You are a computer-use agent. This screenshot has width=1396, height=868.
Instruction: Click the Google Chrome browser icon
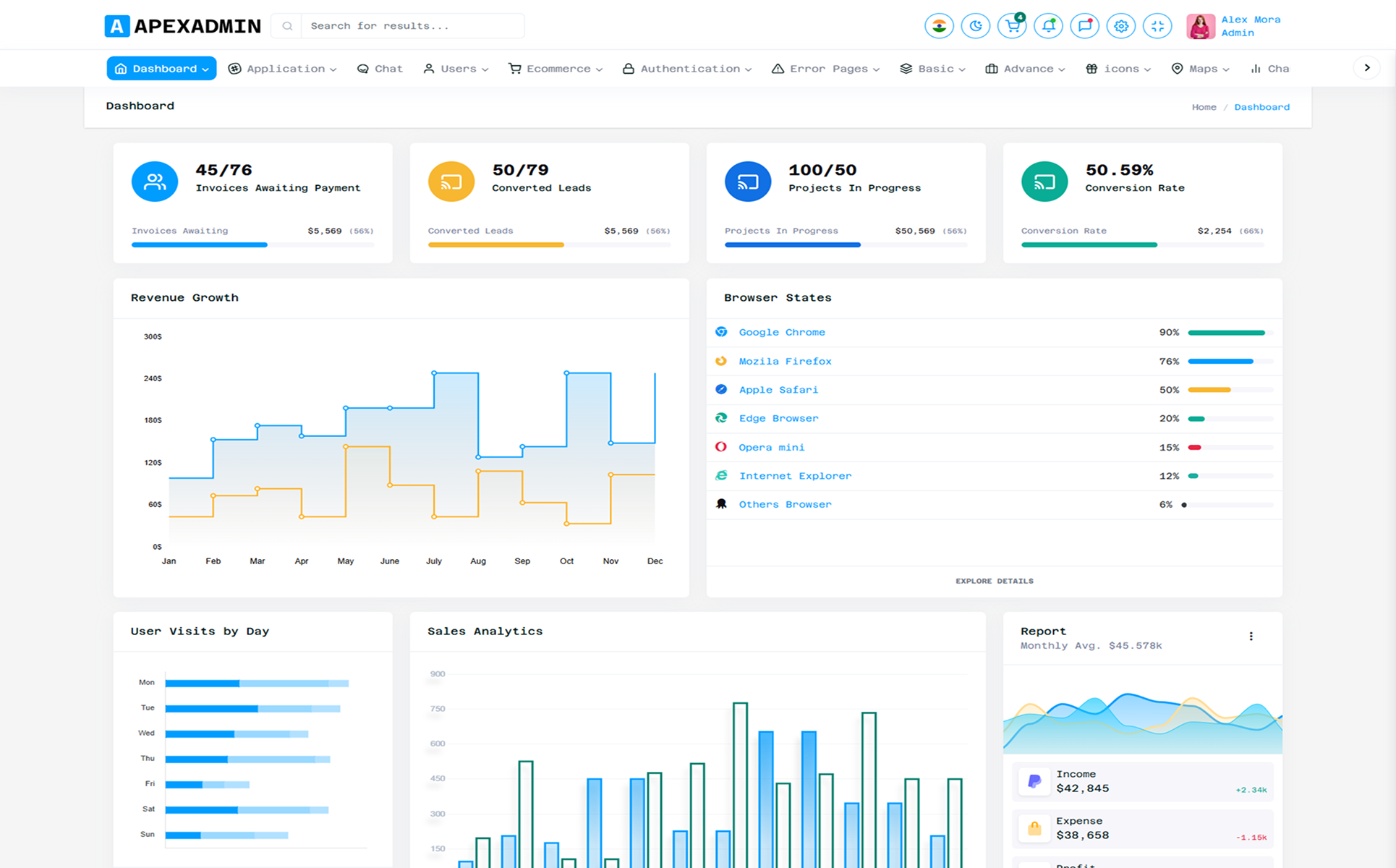(x=721, y=332)
